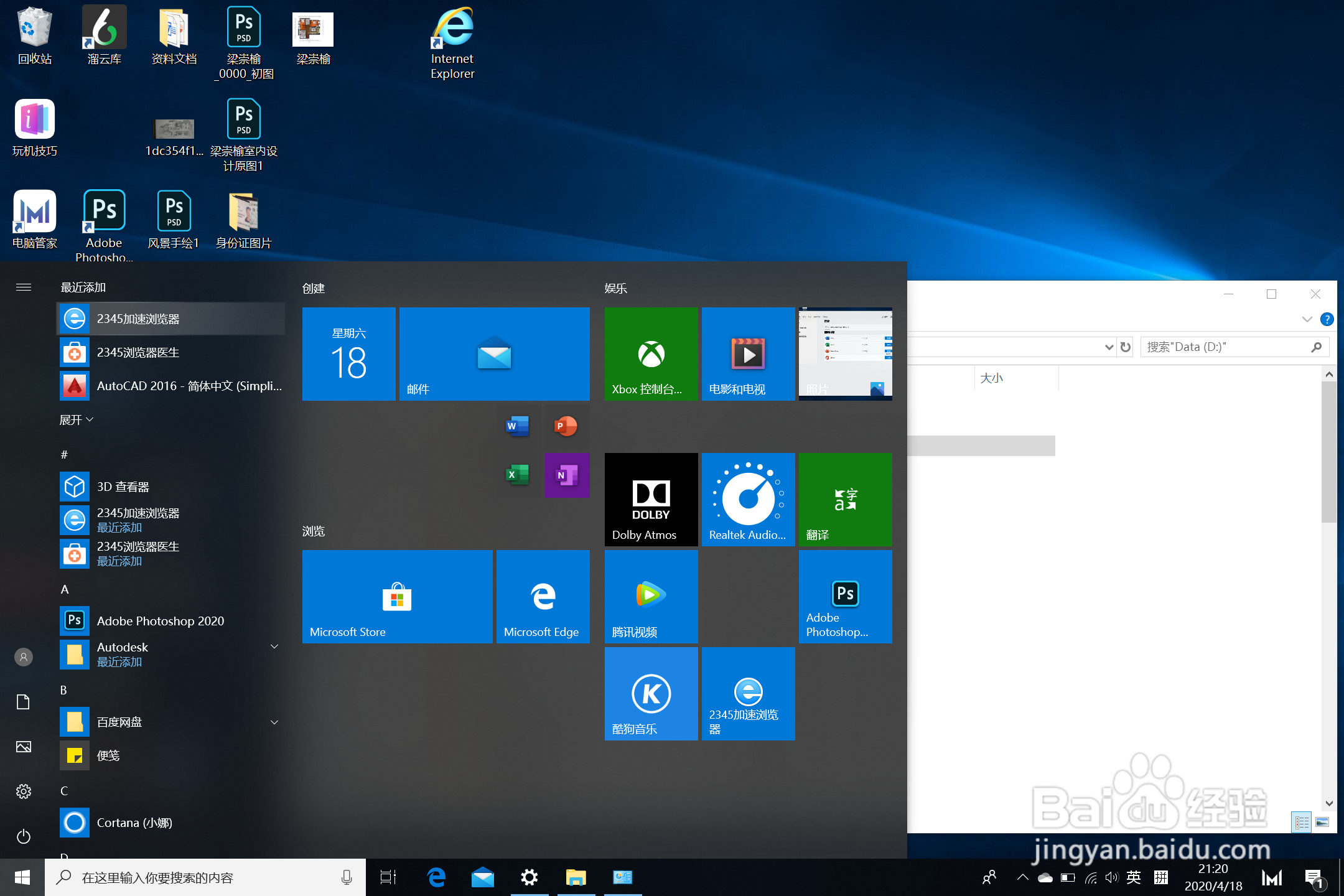The height and width of the screenshot is (896, 1344).
Task: Open Cortana (小娜) in app list
Action: point(171,823)
